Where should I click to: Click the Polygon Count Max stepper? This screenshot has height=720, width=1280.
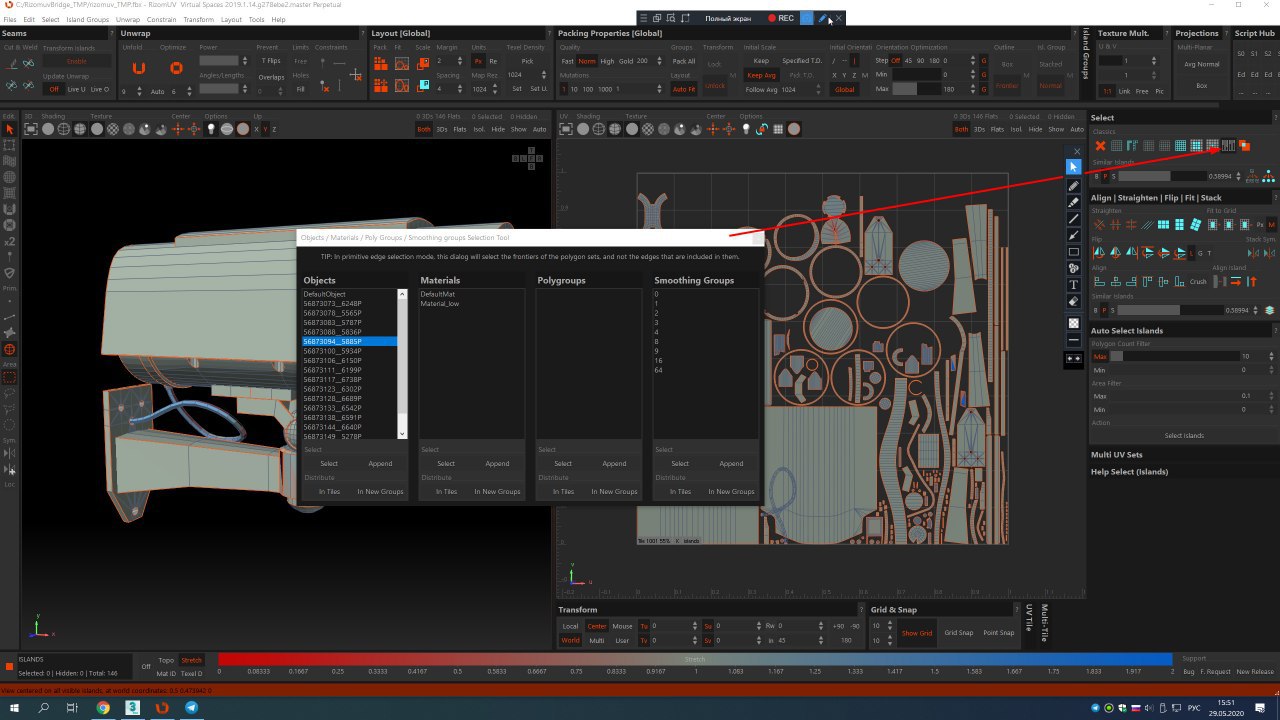pyautogui.click(x=1272, y=356)
